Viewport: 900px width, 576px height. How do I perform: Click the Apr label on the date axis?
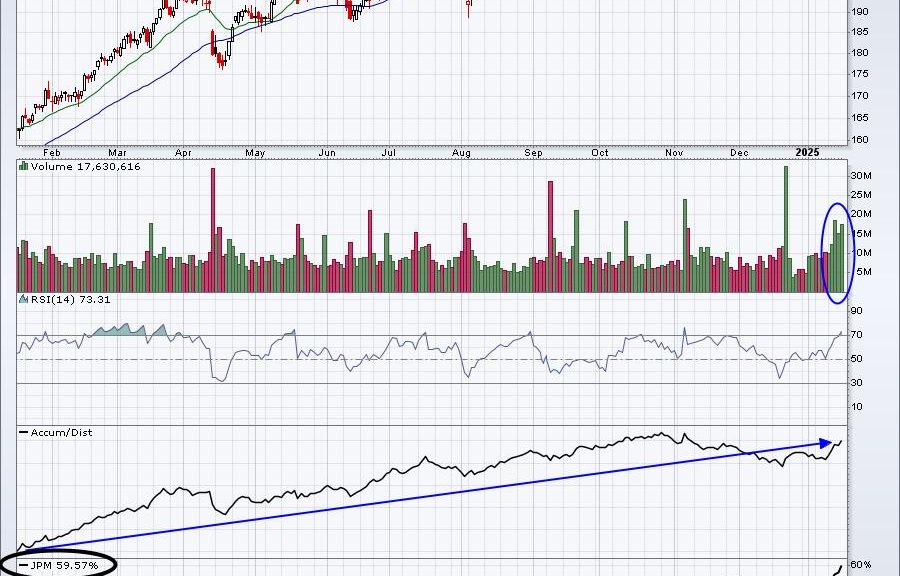183,153
